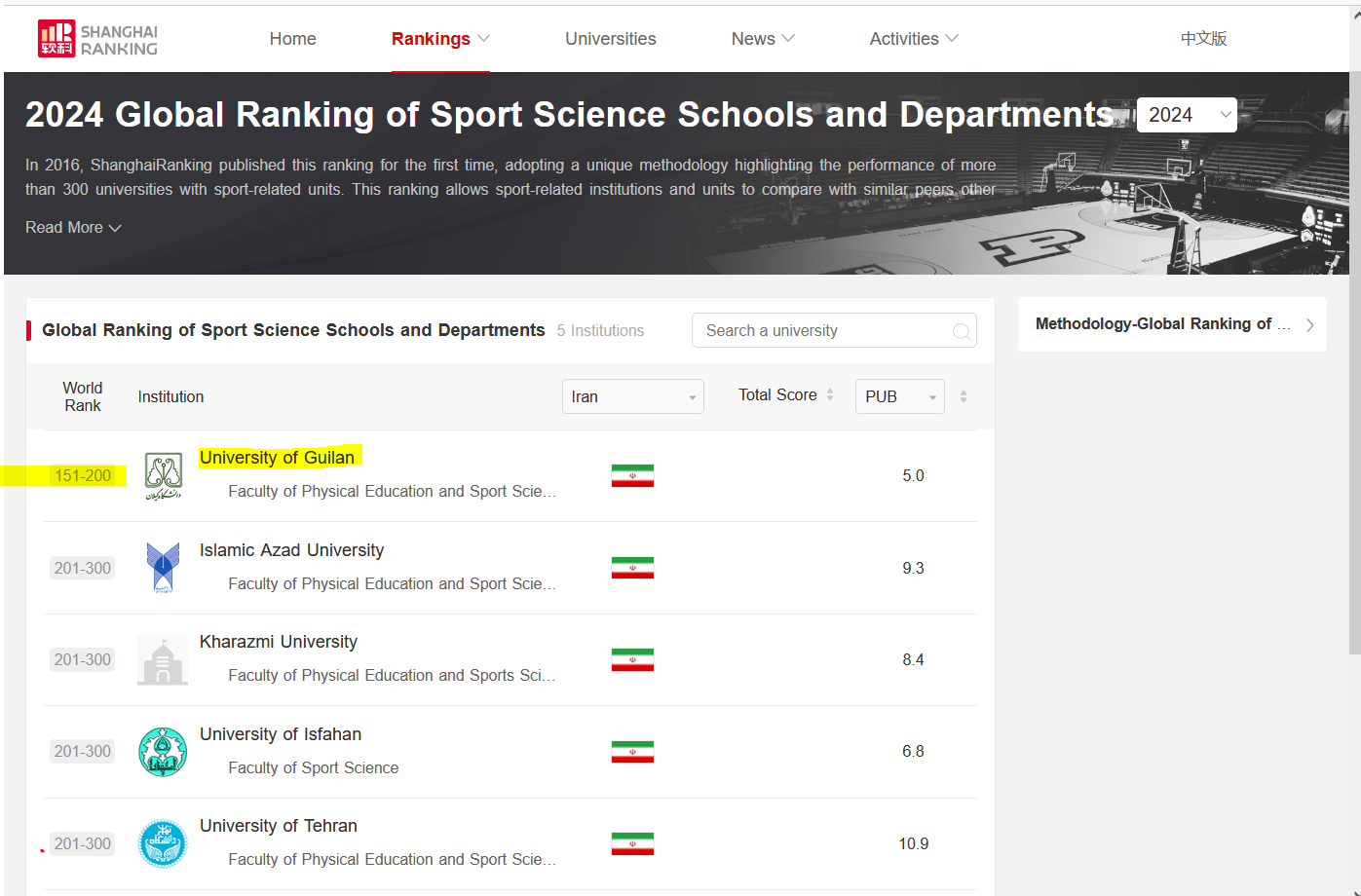Click the University of Isfahan logo
The height and width of the screenshot is (896, 1361).
163,752
